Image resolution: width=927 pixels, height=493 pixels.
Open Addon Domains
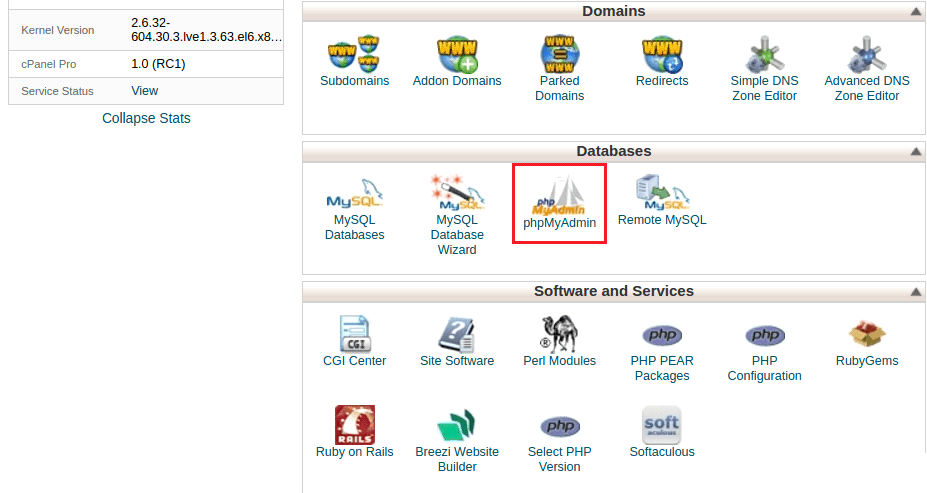pos(457,54)
